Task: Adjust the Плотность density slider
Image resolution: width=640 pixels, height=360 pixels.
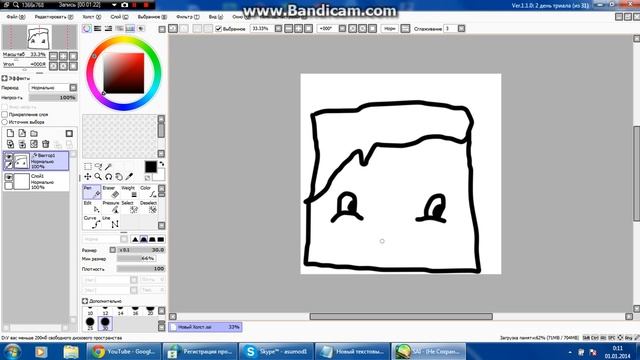Action: 141,269
